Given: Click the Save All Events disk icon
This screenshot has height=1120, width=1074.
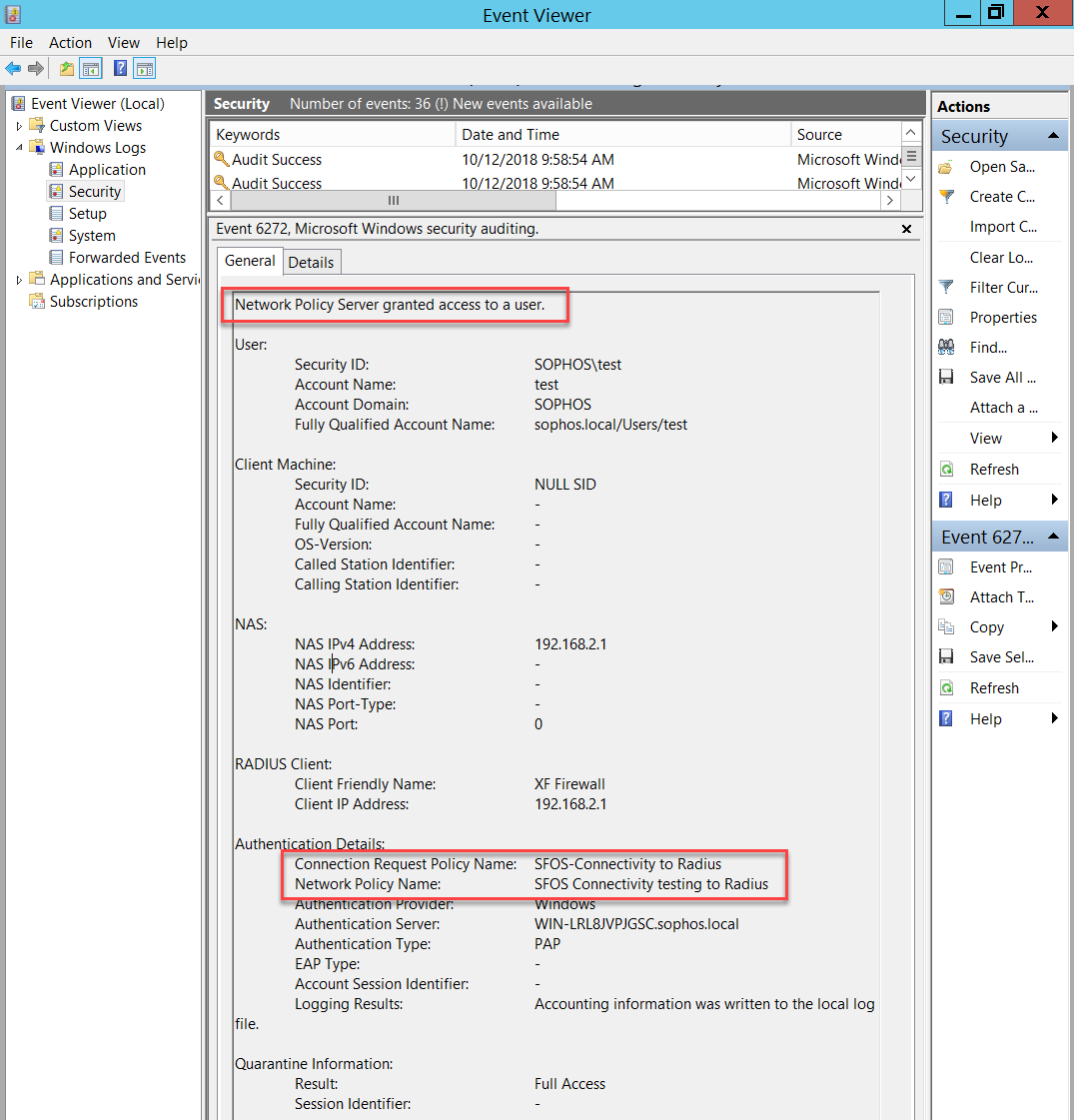Looking at the screenshot, I should point(945,377).
